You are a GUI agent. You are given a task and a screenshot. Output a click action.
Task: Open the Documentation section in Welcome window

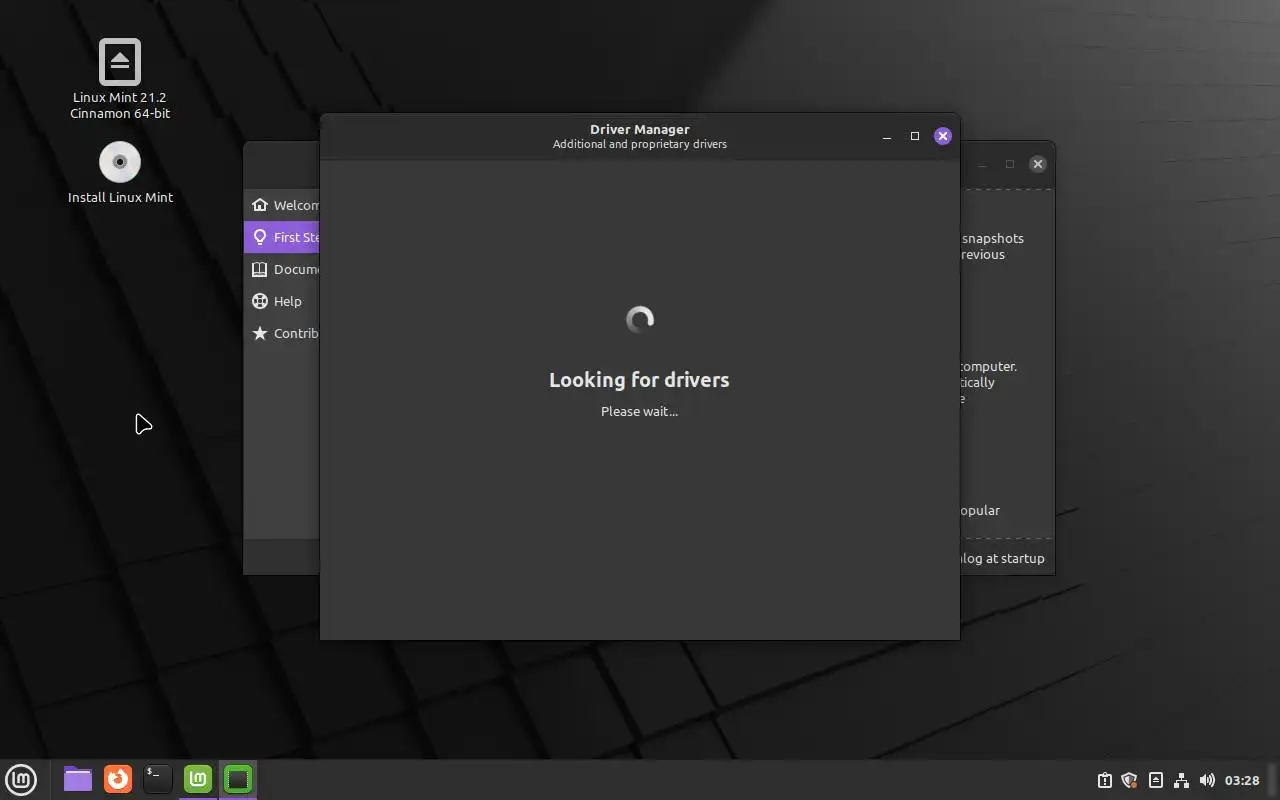[x=282, y=269]
